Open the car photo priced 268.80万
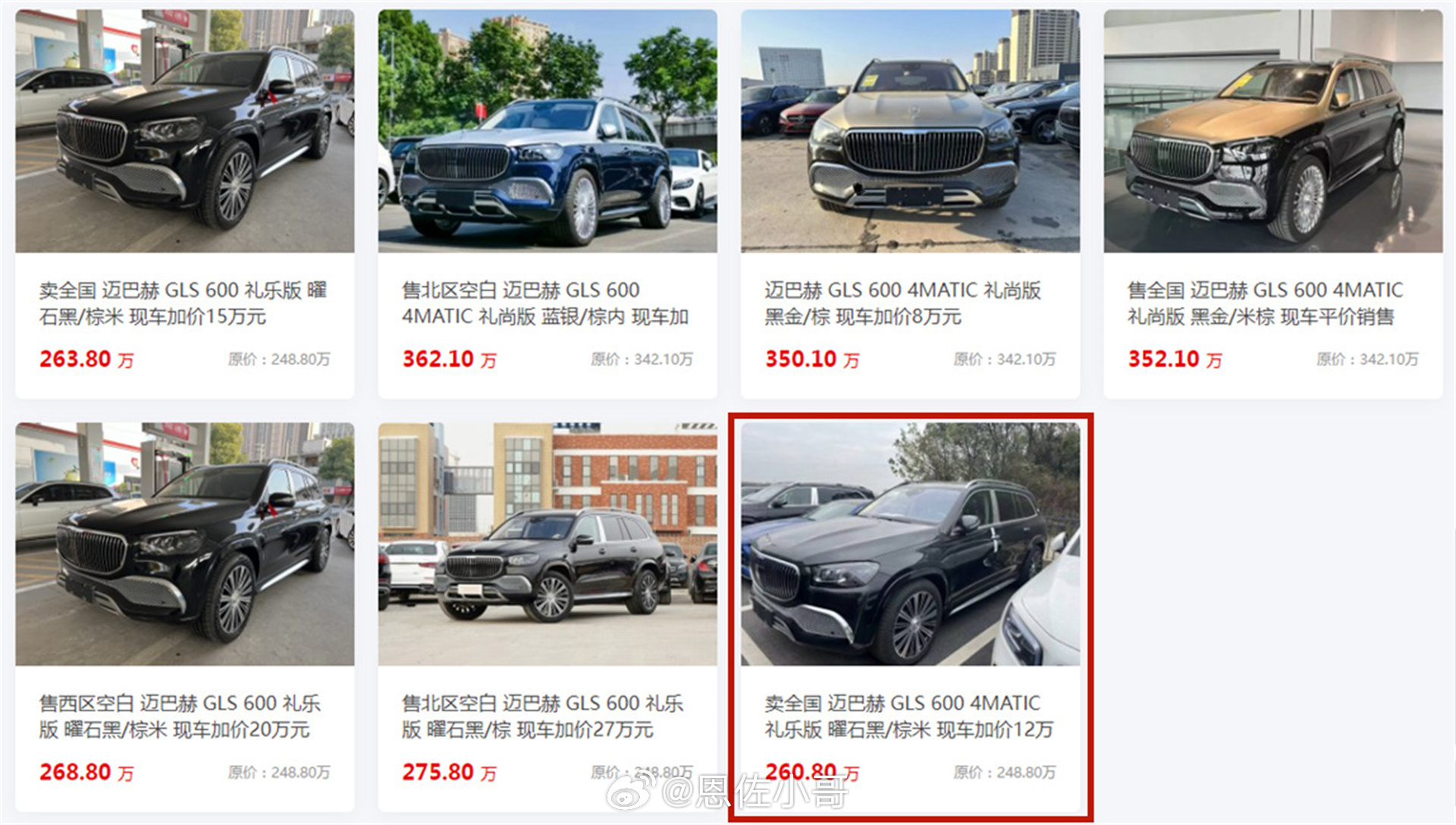The height and width of the screenshot is (825, 1456). pos(184,544)
